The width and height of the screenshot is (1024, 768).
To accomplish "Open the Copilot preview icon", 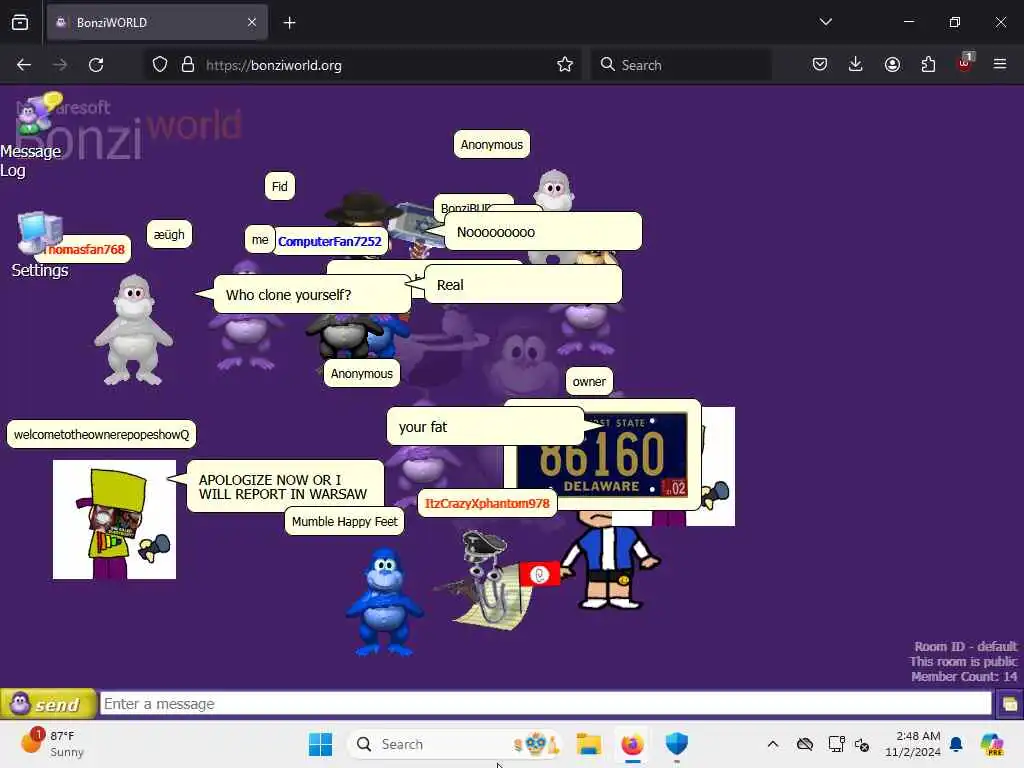I will coord(992,744).
